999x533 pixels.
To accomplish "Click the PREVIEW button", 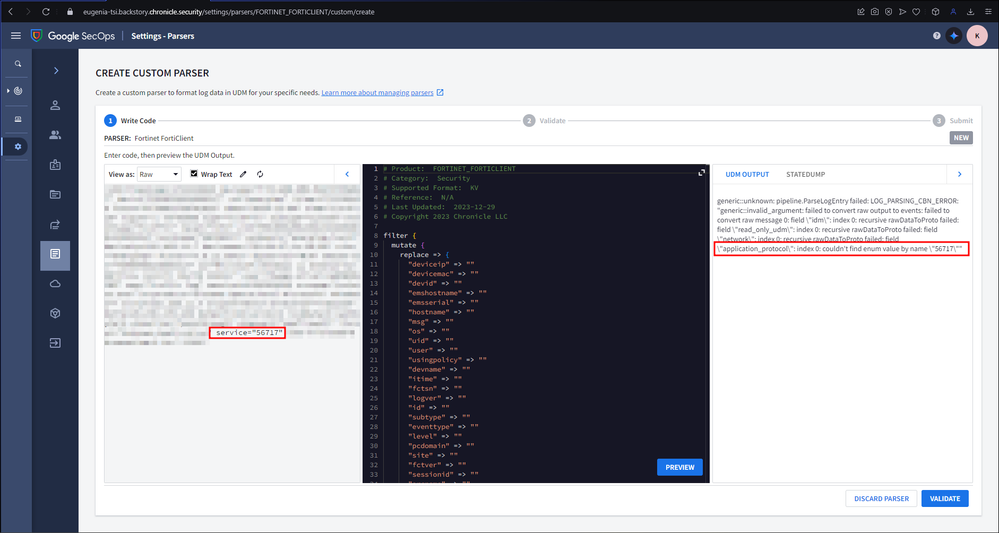I will point(680,467).
